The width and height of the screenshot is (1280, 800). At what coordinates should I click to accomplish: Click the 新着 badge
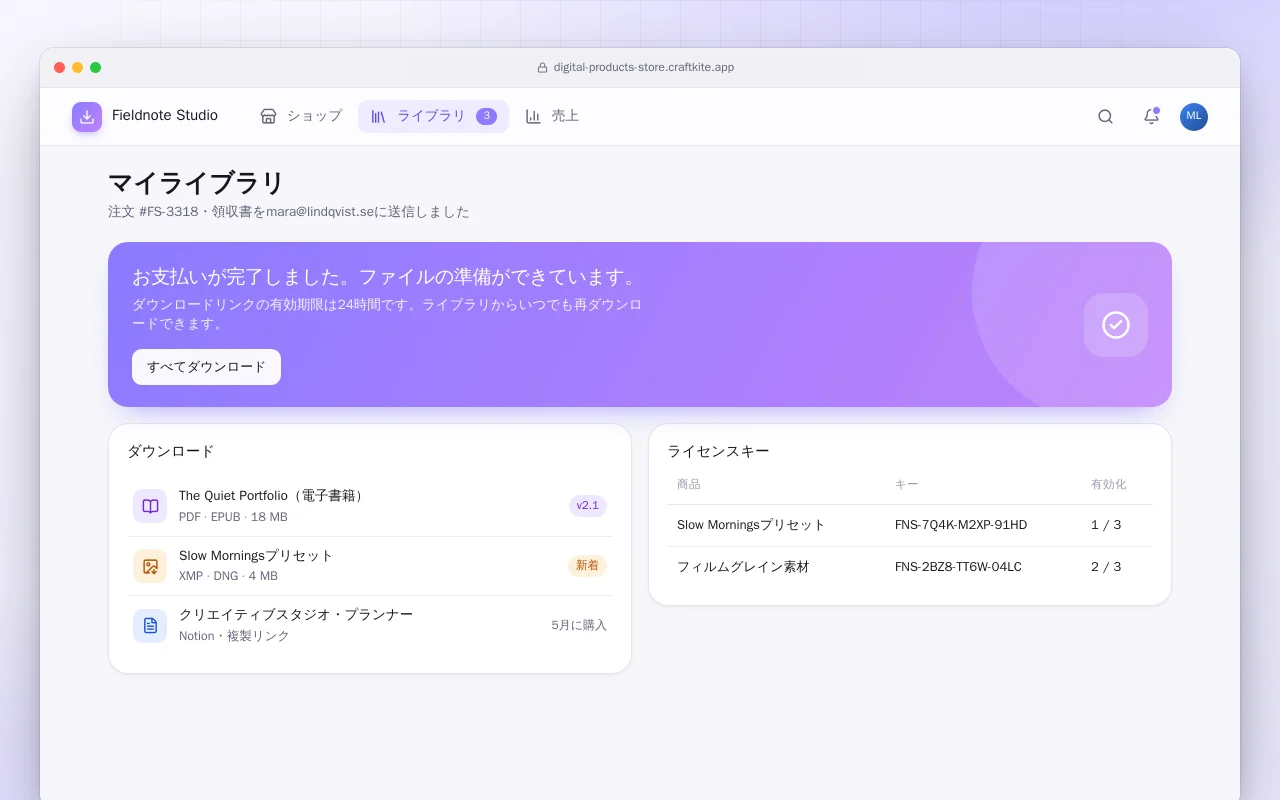(588, 566)
